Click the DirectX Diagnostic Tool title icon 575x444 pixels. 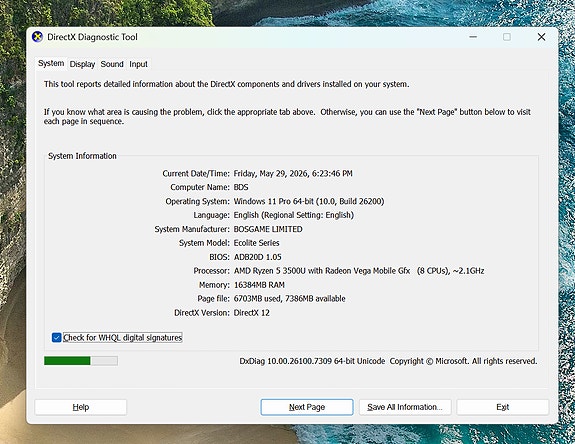37,37
